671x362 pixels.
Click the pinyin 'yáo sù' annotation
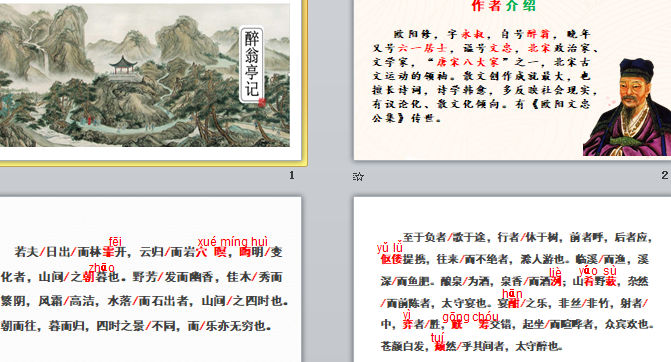point(597,271)
